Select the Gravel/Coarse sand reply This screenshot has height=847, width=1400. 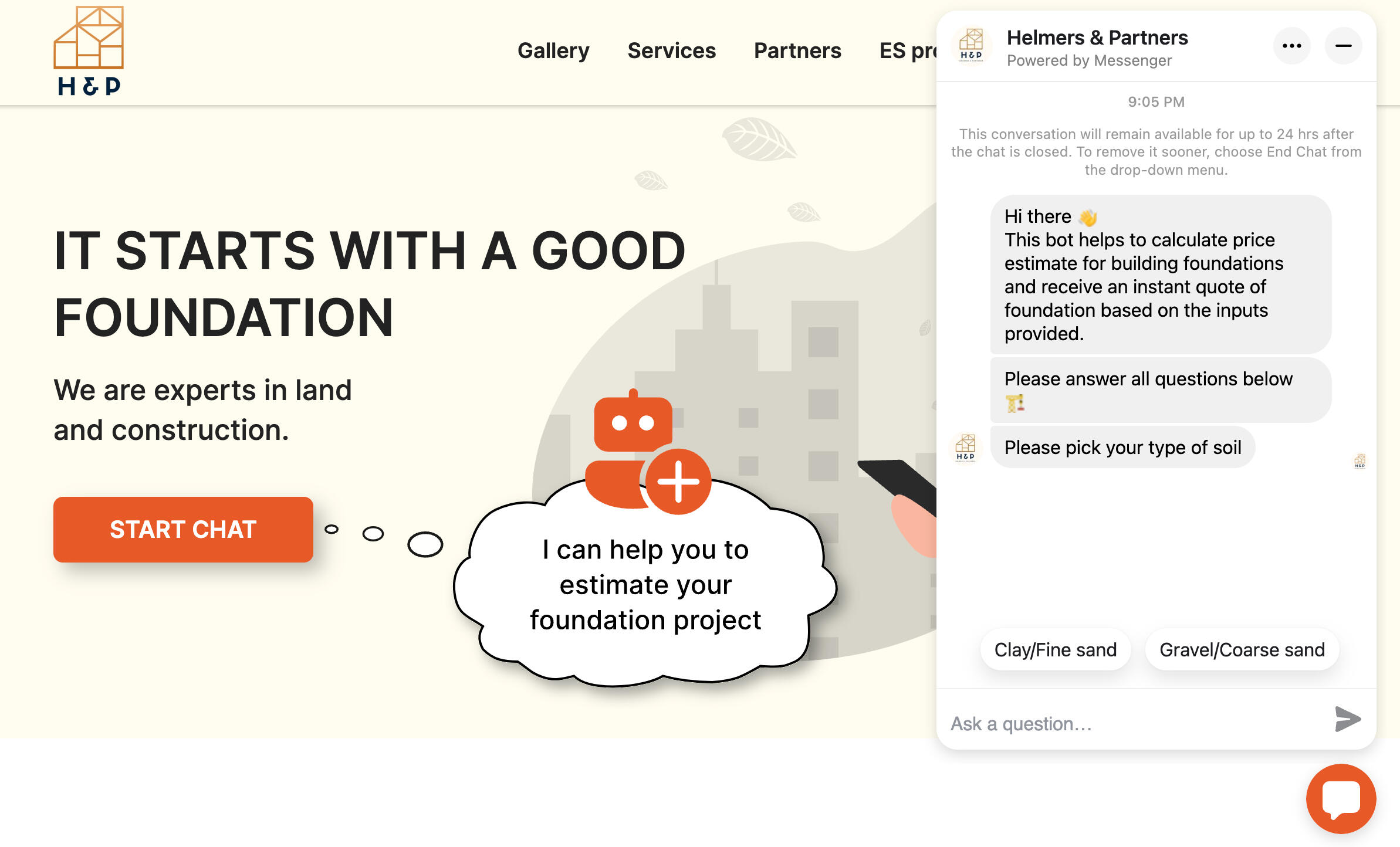pos(1242,650)
